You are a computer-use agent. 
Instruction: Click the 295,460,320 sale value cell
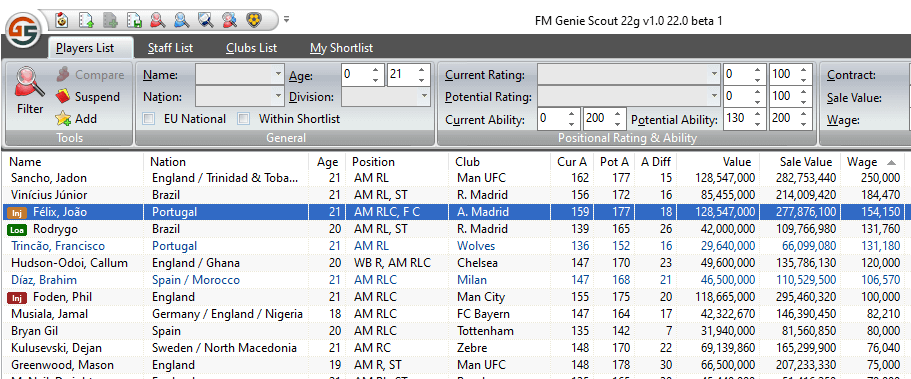click(801, 298)
